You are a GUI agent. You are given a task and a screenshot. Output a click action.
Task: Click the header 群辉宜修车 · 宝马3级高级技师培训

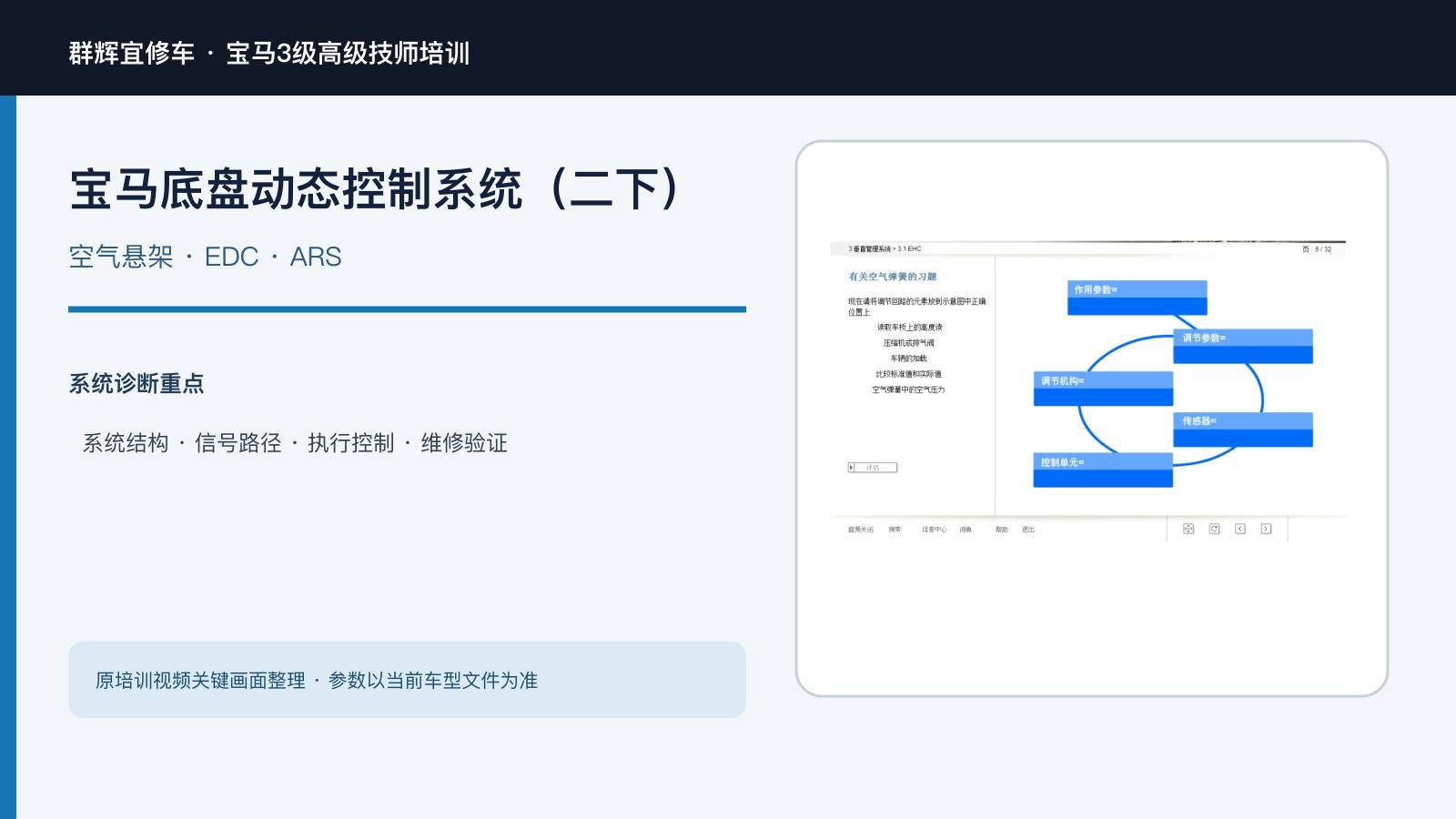pyautogui.click(x=269, y=53)
